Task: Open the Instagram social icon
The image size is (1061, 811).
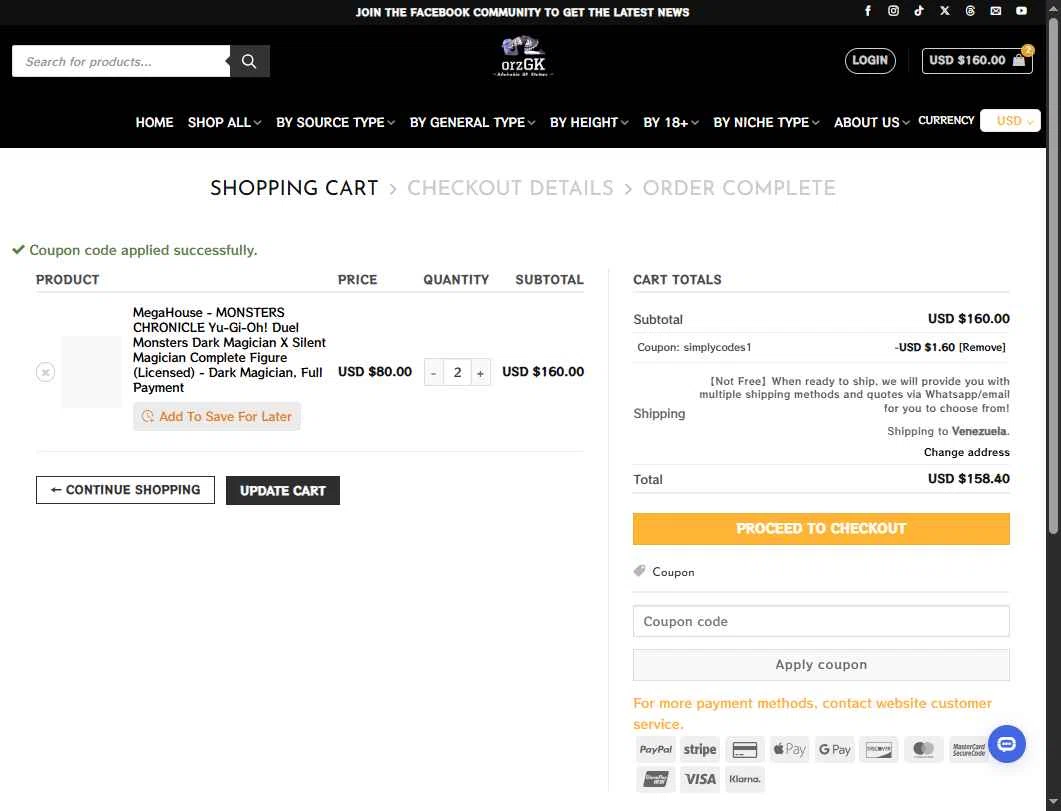Action: 893,11
